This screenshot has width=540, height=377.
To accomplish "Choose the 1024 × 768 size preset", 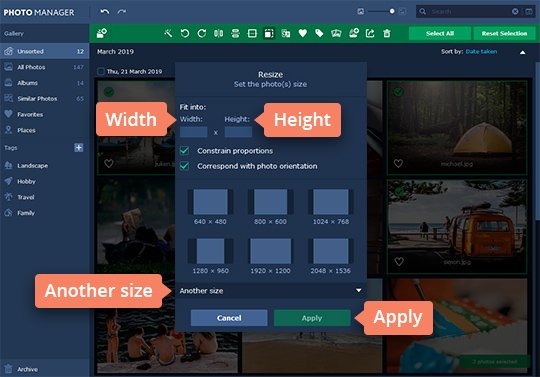I will click(331, 207).
